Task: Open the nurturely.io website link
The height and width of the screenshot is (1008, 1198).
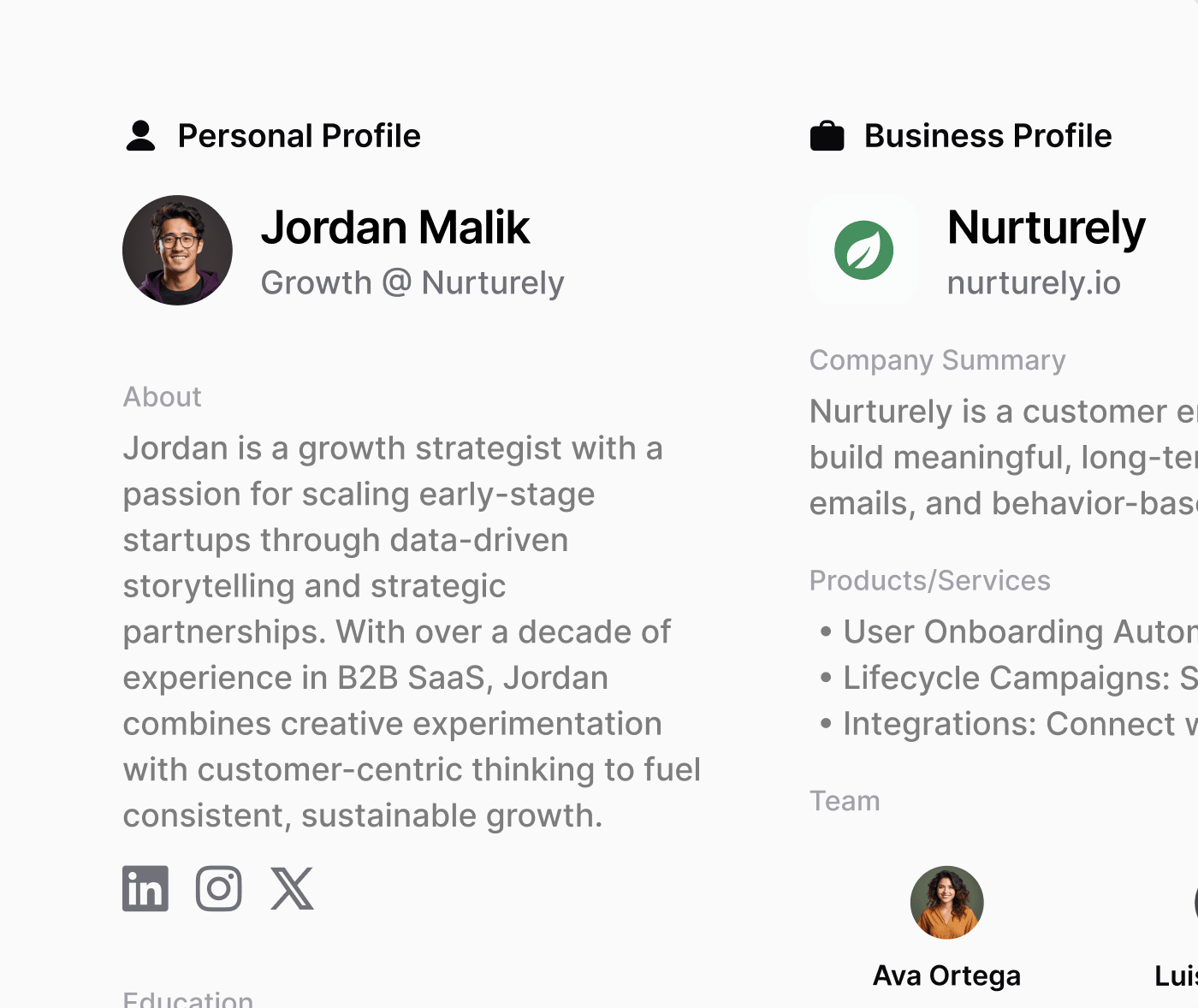Action: point(1034,283)
